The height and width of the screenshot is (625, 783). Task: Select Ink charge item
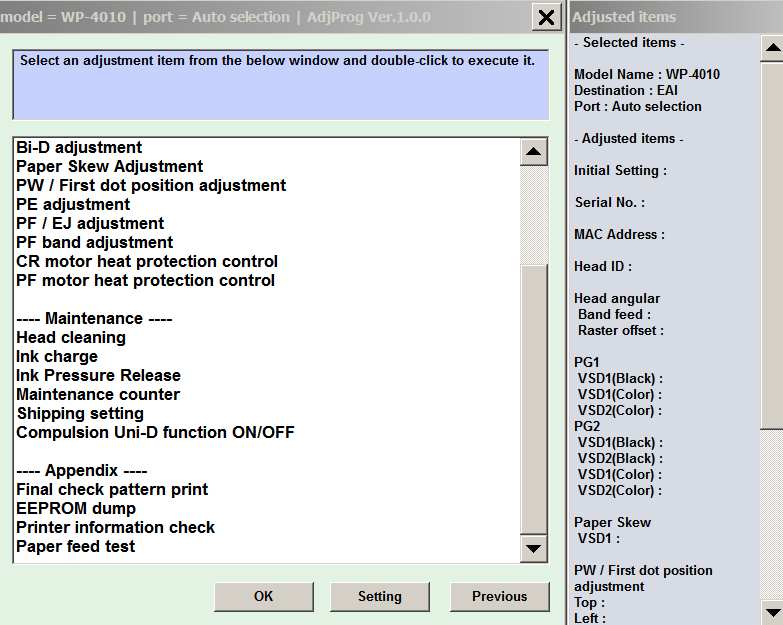point(57,357)
